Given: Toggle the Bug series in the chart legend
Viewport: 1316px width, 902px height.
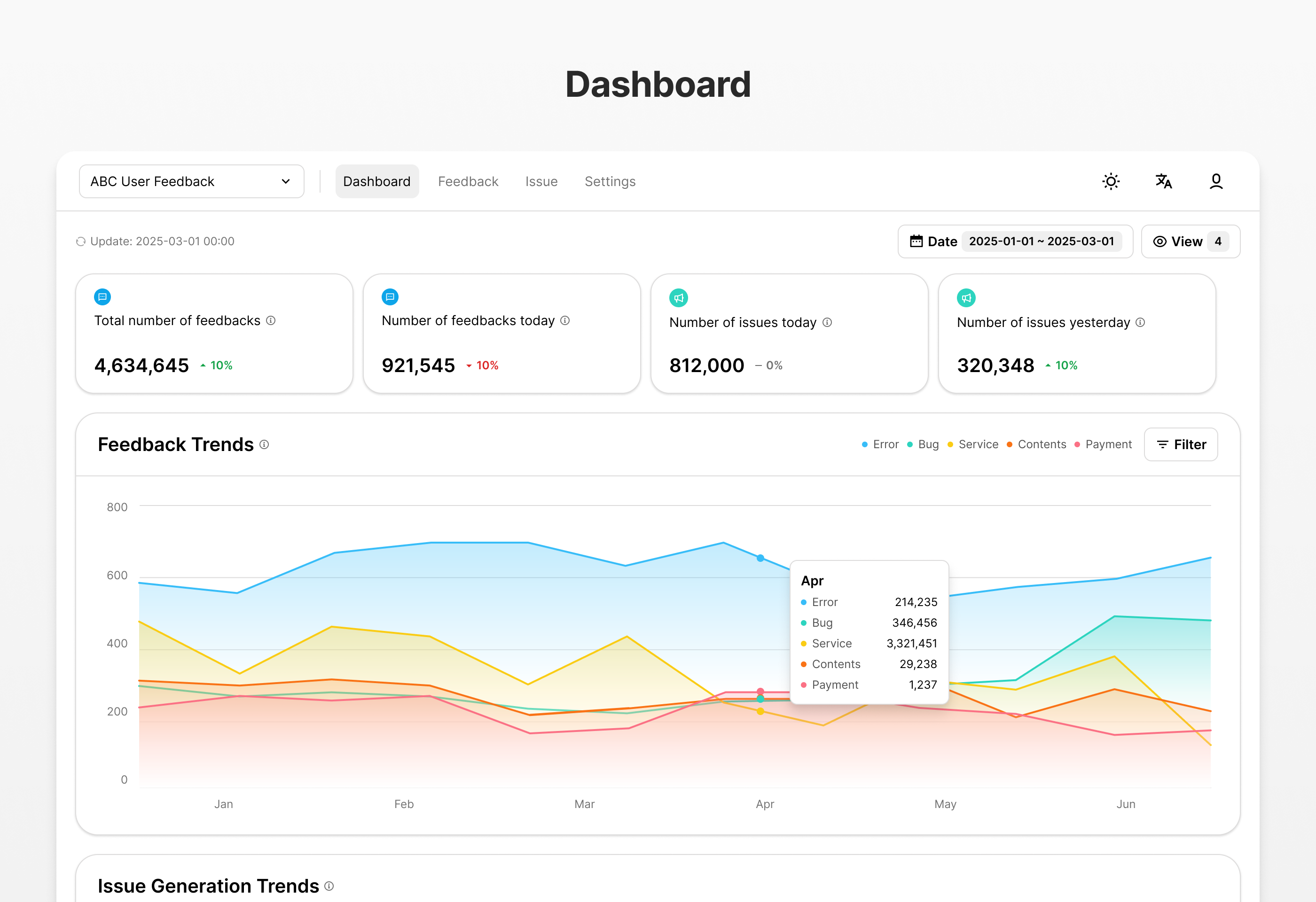Looking at the screenshot, I should pos(923,444).
